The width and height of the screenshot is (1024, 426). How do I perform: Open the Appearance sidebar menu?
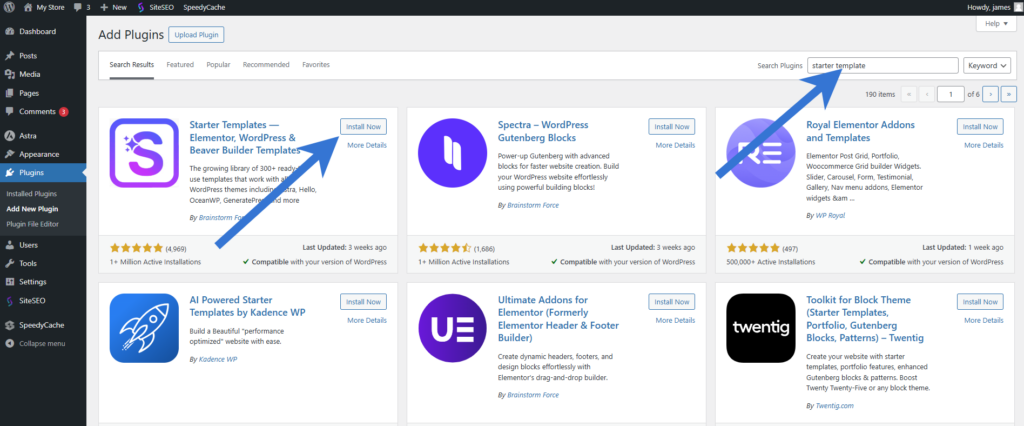43,154
